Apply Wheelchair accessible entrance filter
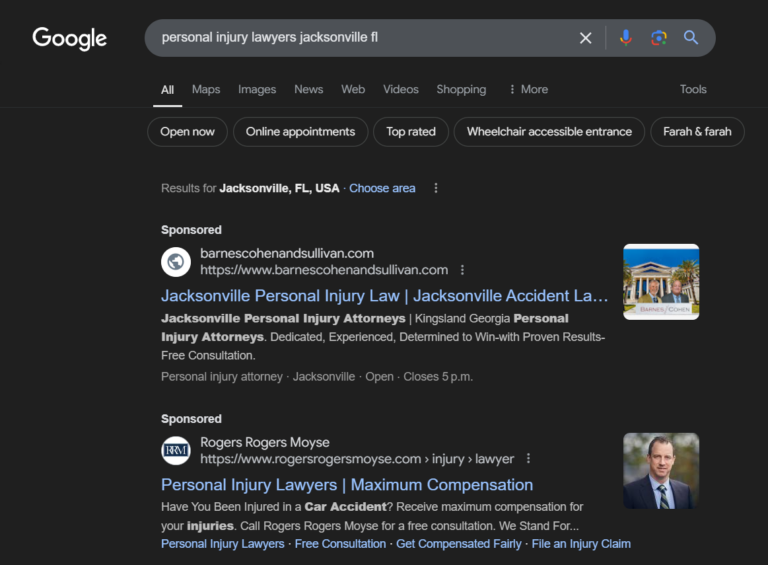The width and height of the screenshot is (768, 565). click(549, 132)
